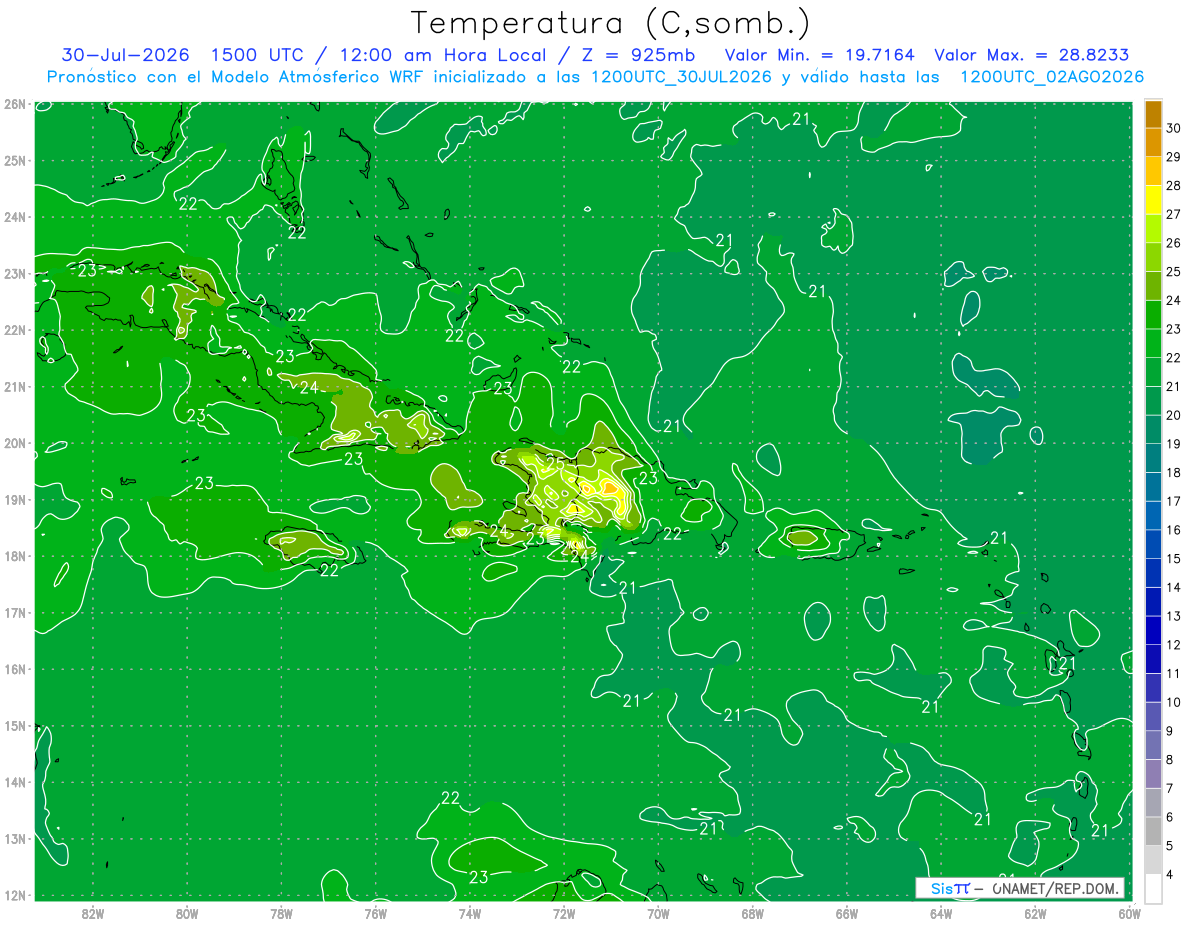Click the 'Valor Min. = 19.7164' readout
This screenshot has width=1200, height=927.
820,55
